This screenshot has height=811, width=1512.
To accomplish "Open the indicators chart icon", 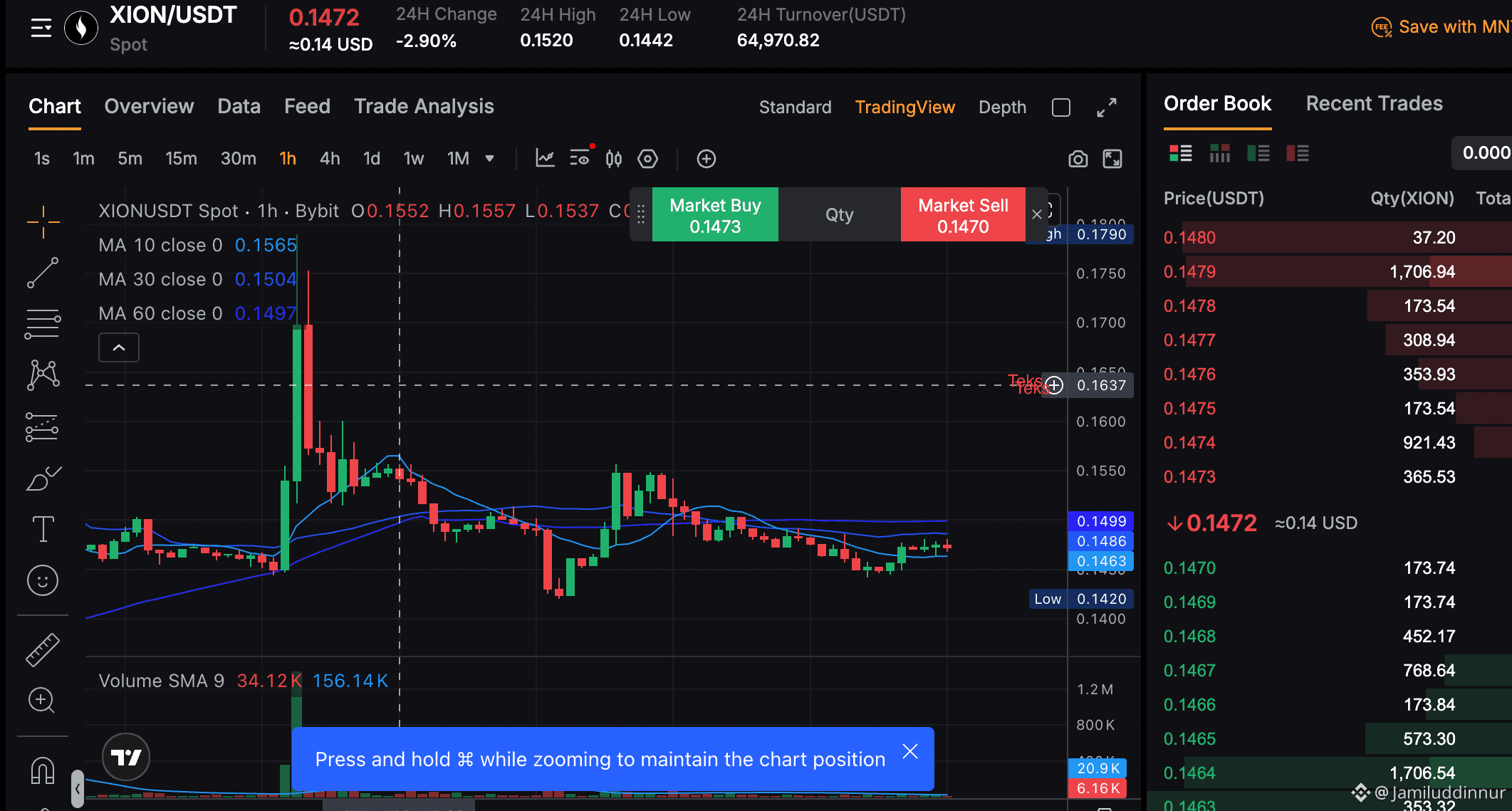I will click(545, 158).
